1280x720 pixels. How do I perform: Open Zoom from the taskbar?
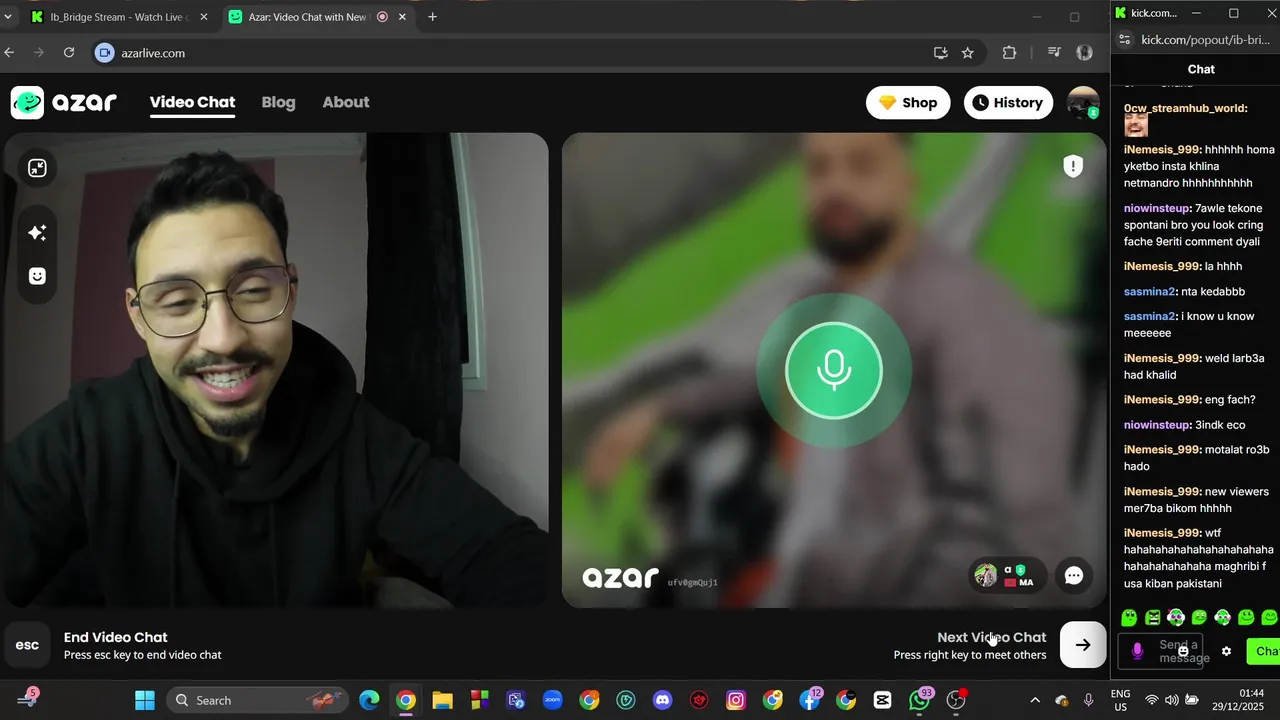point(552,700)
